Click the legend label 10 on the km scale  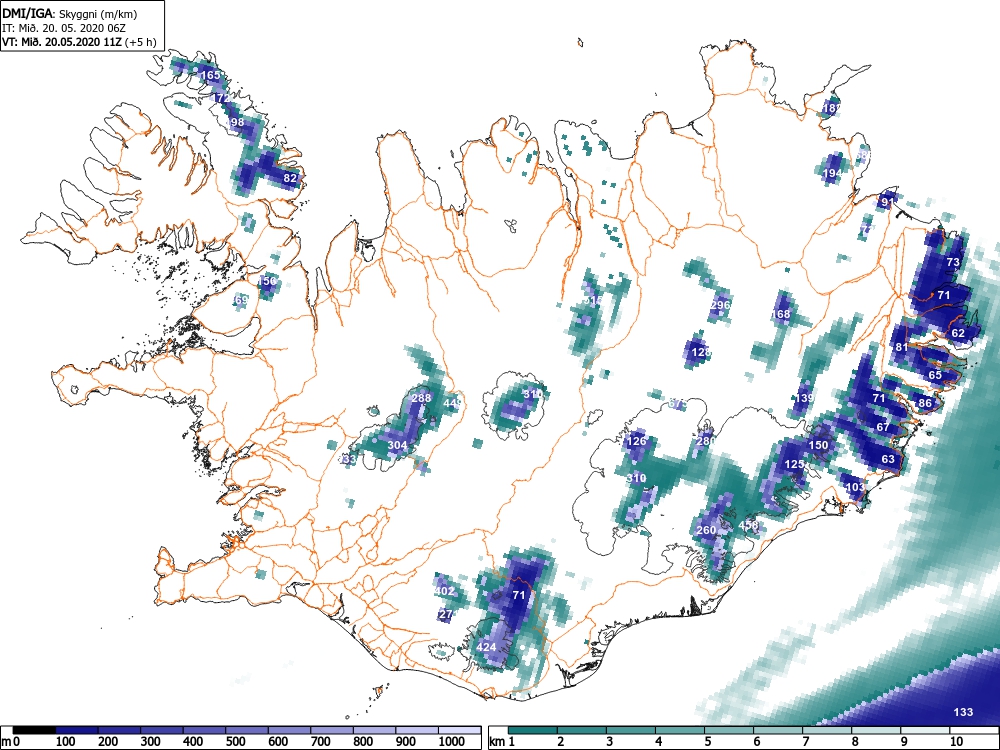955,742
